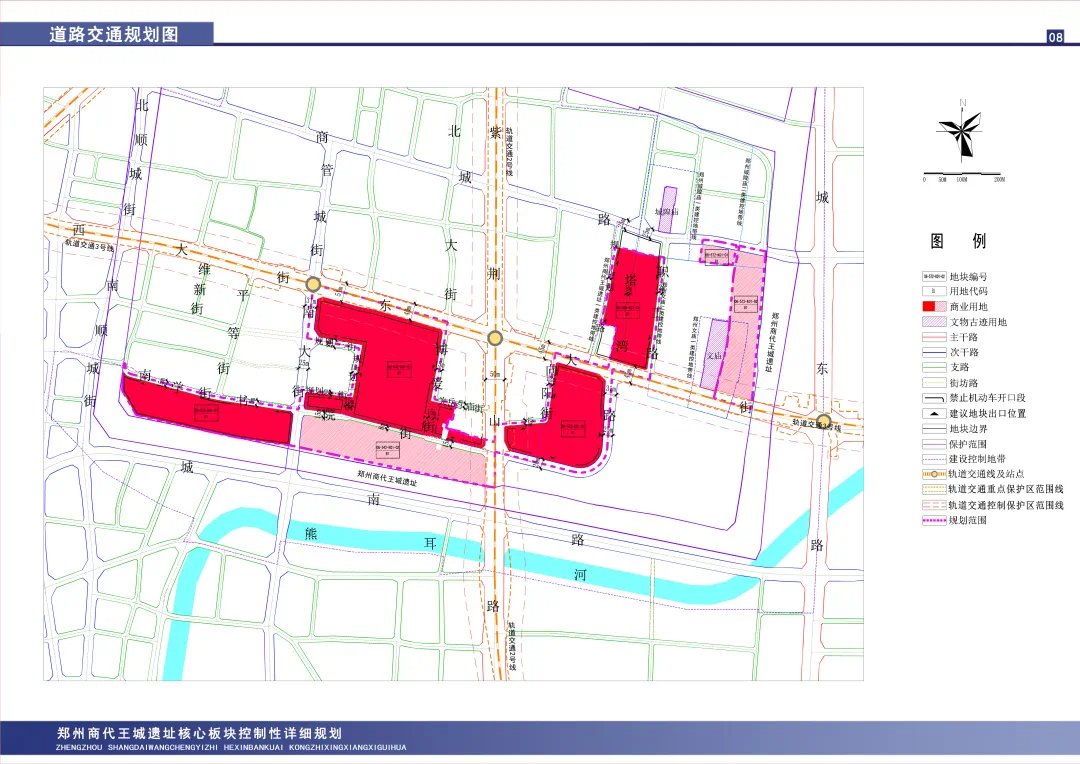Click the 河 character on the river
Screen dimensions: 1080x764
point(581,575)
